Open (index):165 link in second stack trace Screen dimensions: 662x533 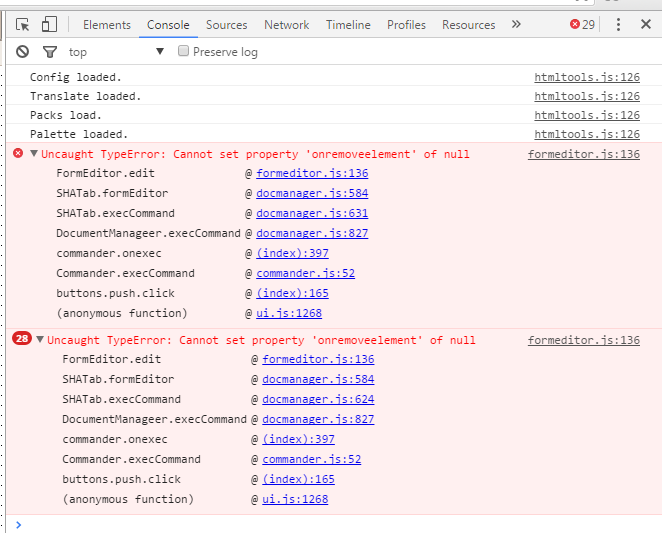click(298, 479)
